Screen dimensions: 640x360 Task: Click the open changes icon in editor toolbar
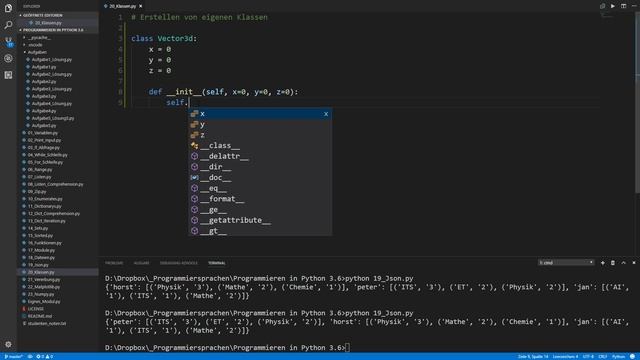(602, 6)
